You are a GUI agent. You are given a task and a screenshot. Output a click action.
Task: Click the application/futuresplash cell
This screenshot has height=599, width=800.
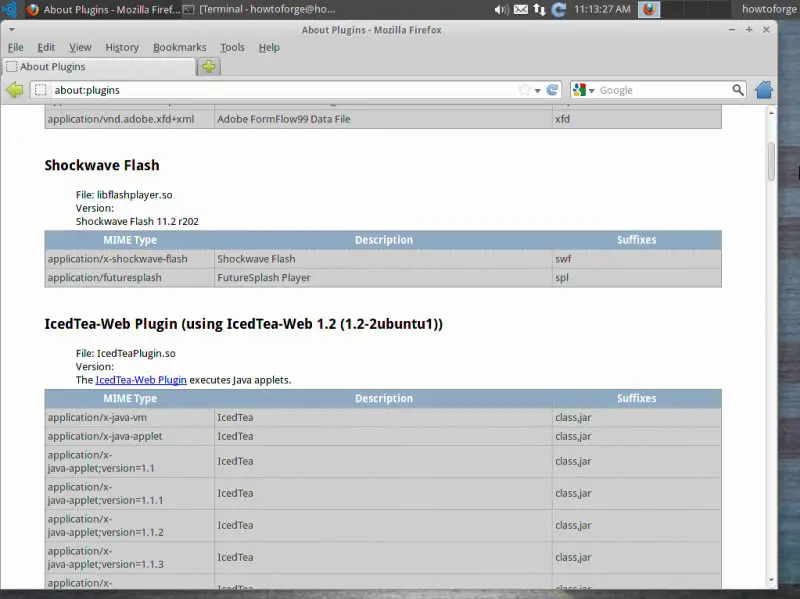point(130,278)
